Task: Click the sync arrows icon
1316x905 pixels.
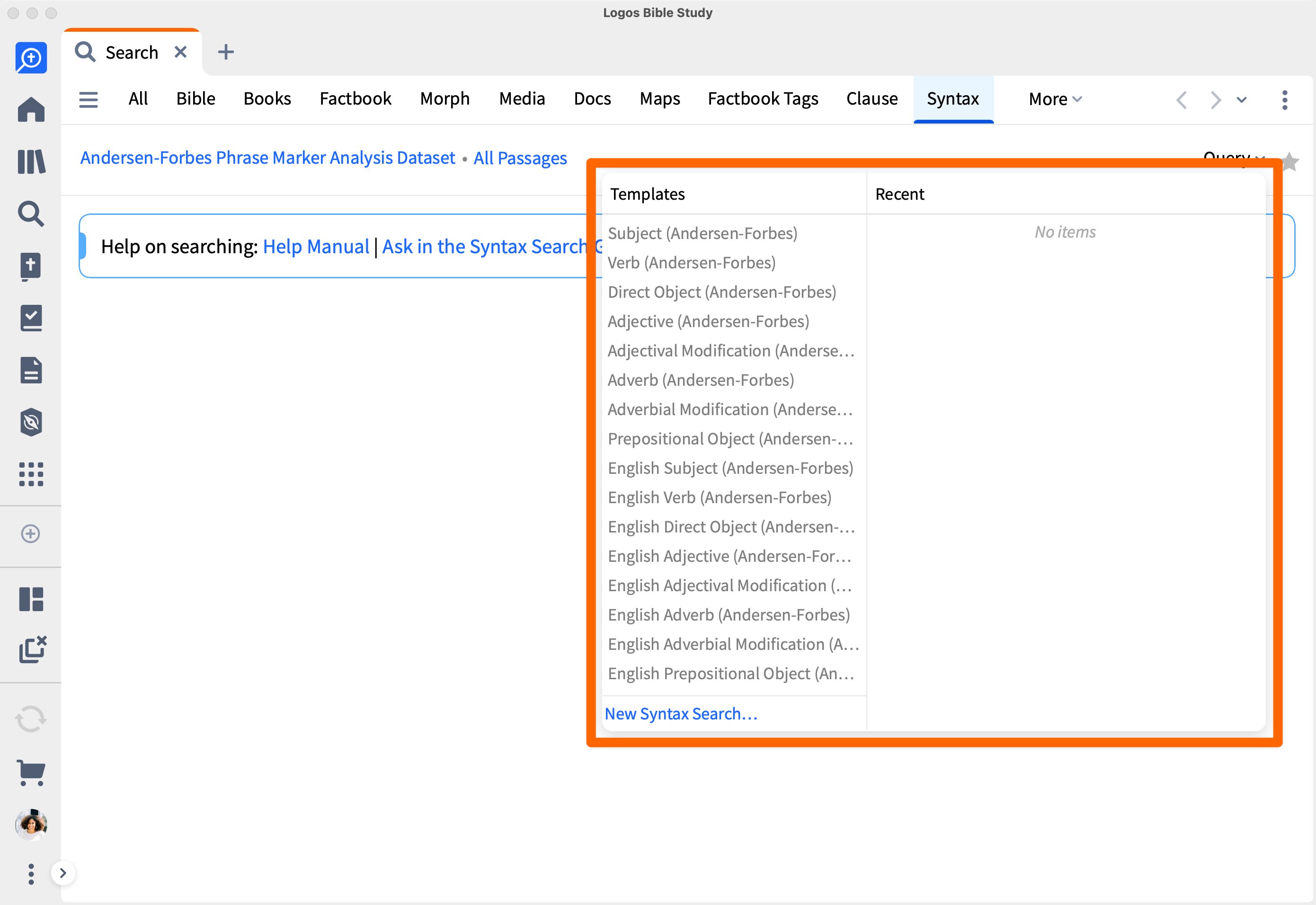Action: 31,719
